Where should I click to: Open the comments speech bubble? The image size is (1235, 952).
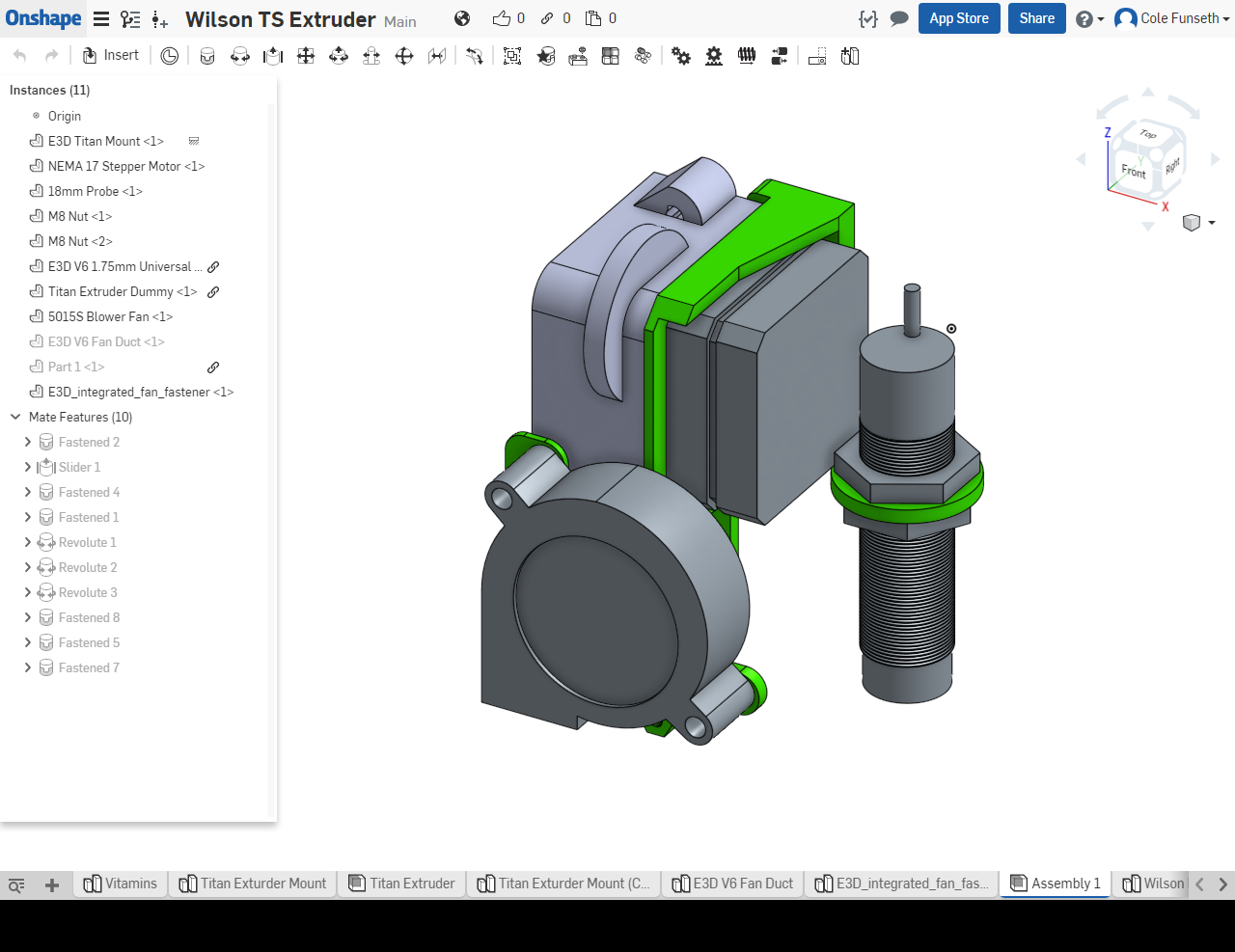tap(899, 18)
